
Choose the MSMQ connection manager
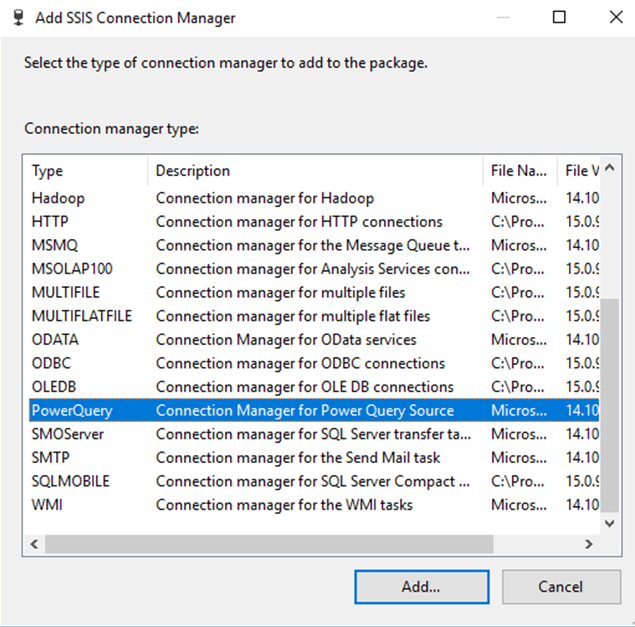[54, 245]
